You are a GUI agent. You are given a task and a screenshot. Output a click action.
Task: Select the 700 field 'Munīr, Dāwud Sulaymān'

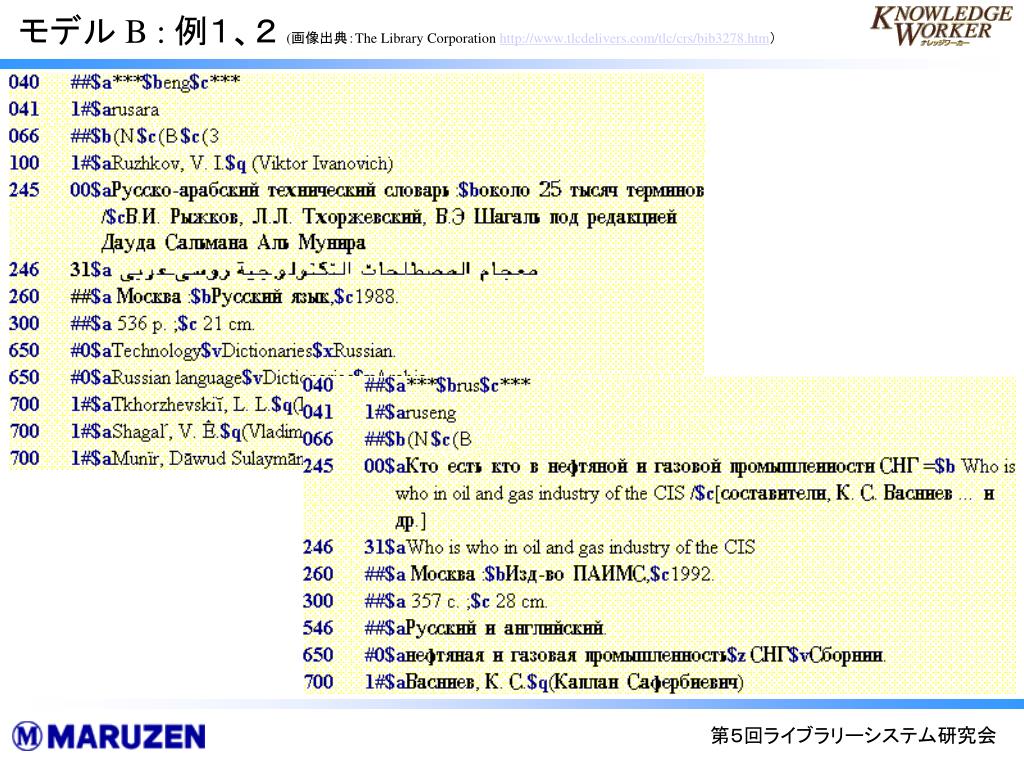tap(187, 458)
